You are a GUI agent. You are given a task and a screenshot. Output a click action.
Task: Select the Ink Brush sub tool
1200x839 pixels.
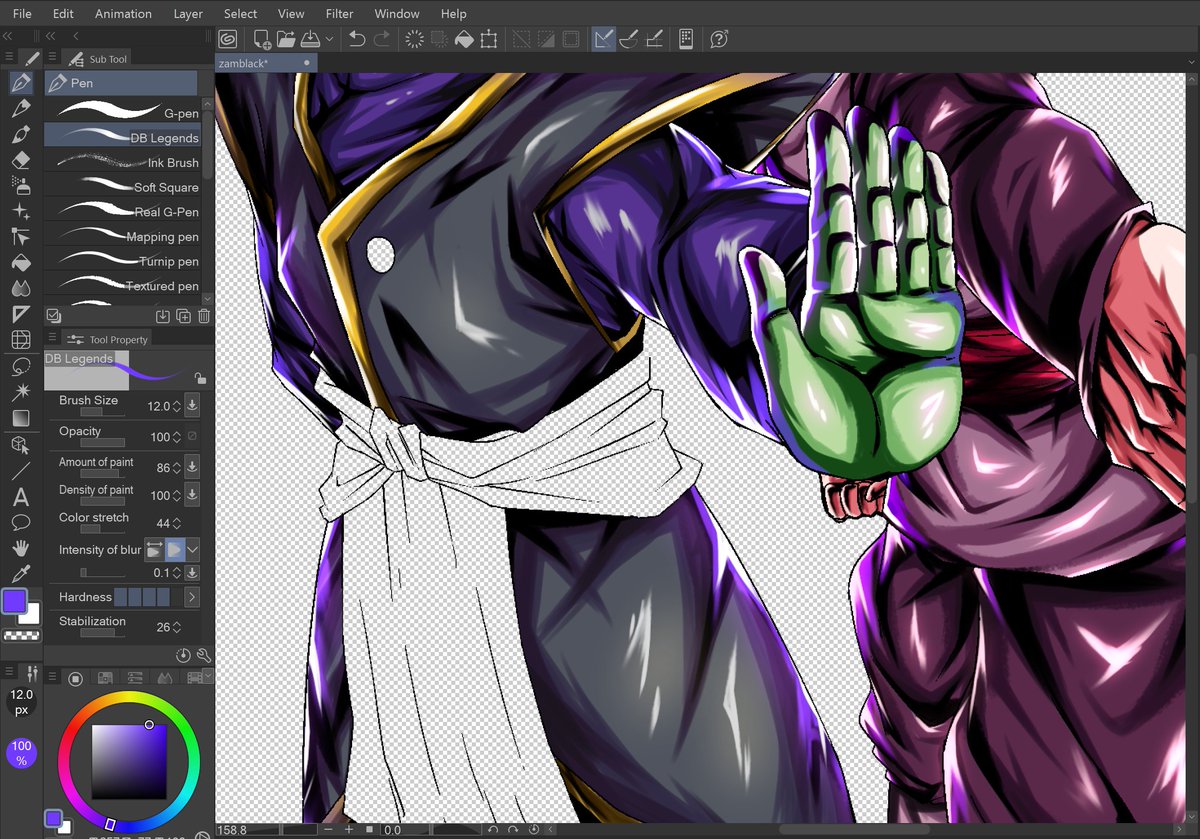point(123,162)
